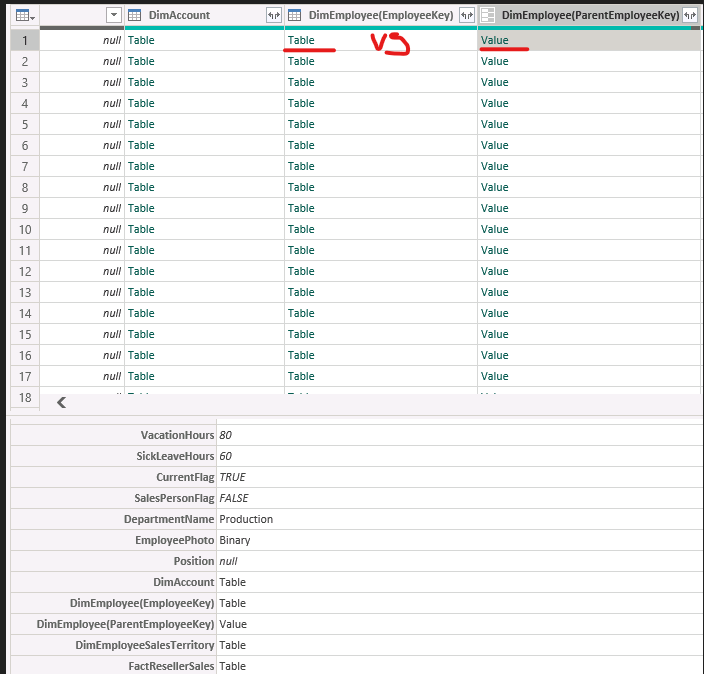Open the Value link in row 16
This screenshot has height=674, width=704.
point(494,355)
